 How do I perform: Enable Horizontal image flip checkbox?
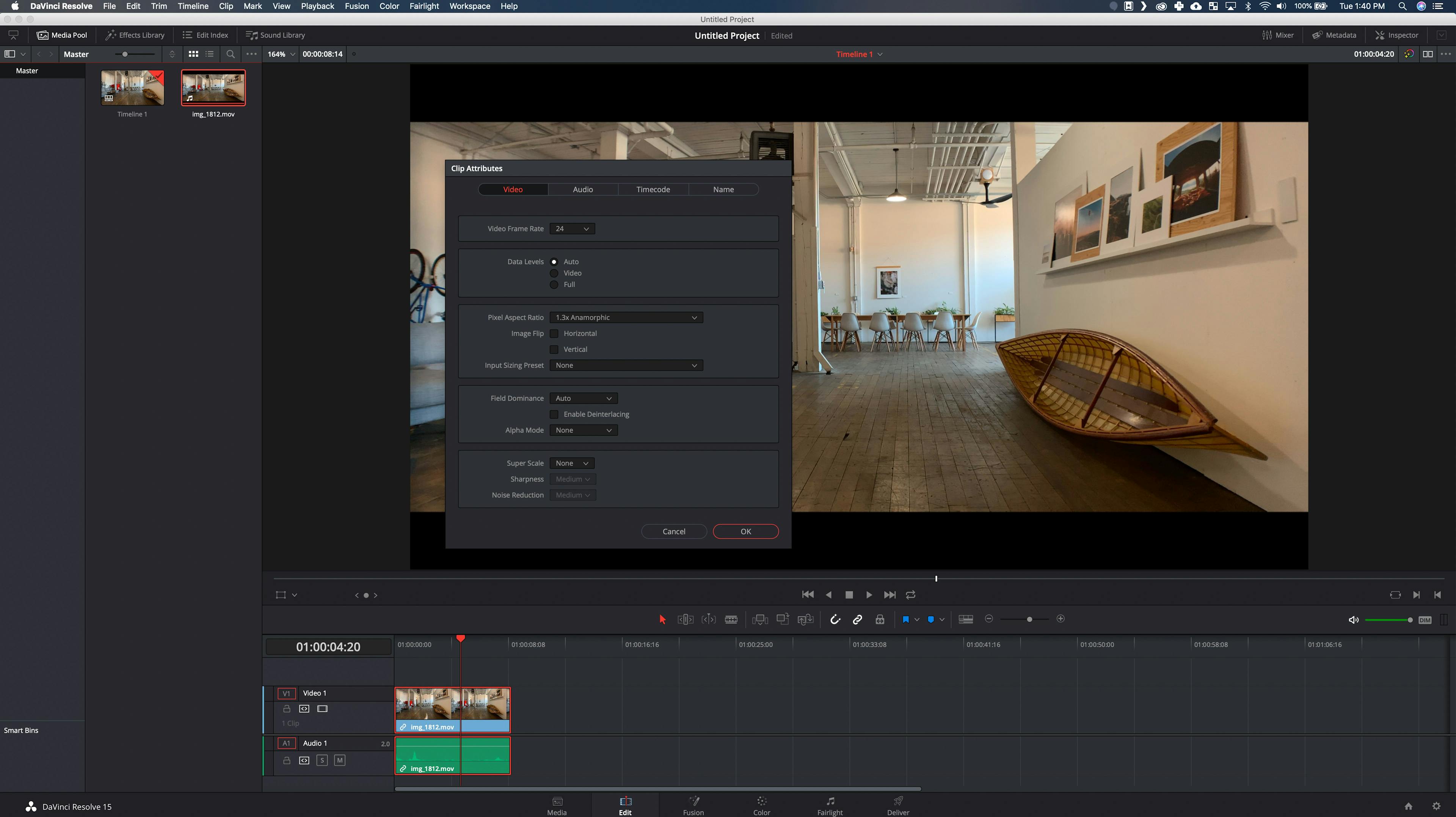tap(554, 333)
